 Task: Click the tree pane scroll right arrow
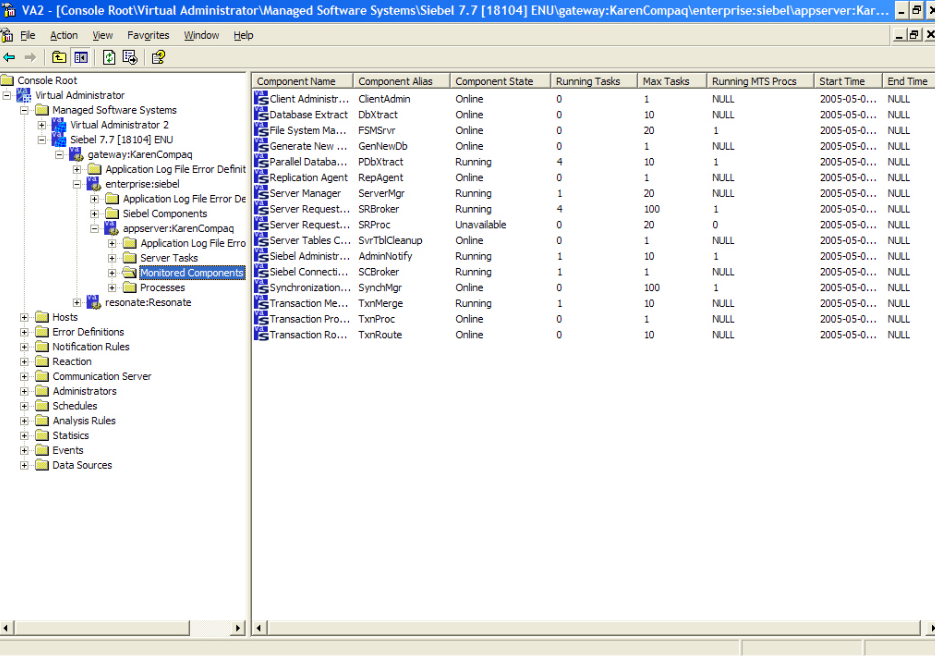tap(238, 628)
